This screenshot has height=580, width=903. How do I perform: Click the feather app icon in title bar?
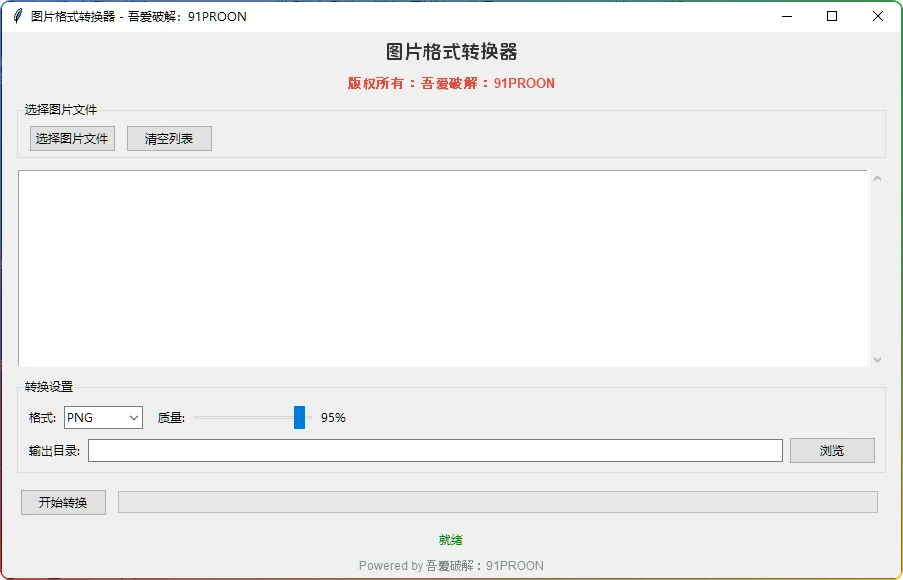tap(17, 16)
